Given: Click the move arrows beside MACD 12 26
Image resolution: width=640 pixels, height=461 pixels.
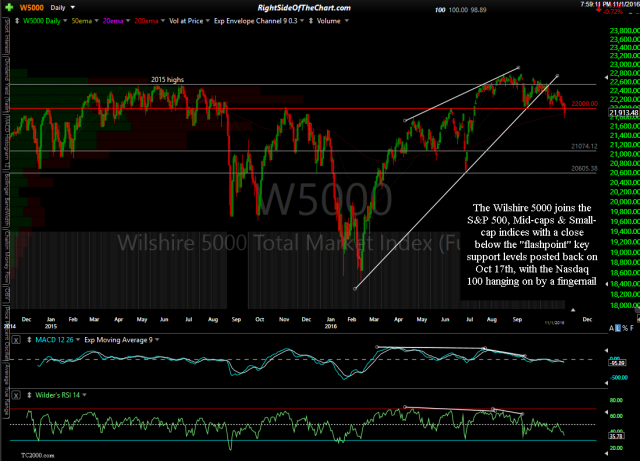Looking at the screenshot, I should [x=29, y=340].
